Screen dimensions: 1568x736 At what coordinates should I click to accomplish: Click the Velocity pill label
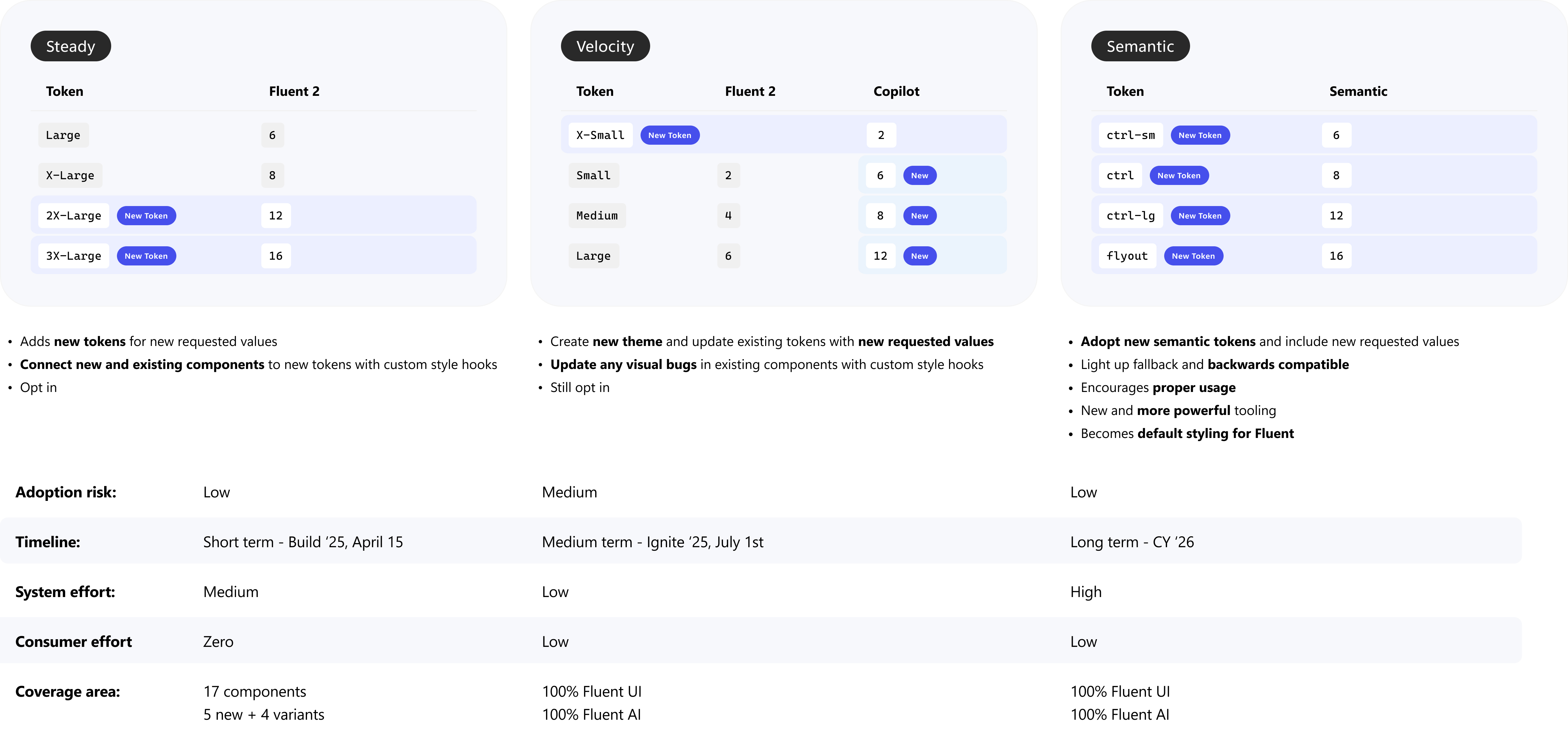coord(605,46)
